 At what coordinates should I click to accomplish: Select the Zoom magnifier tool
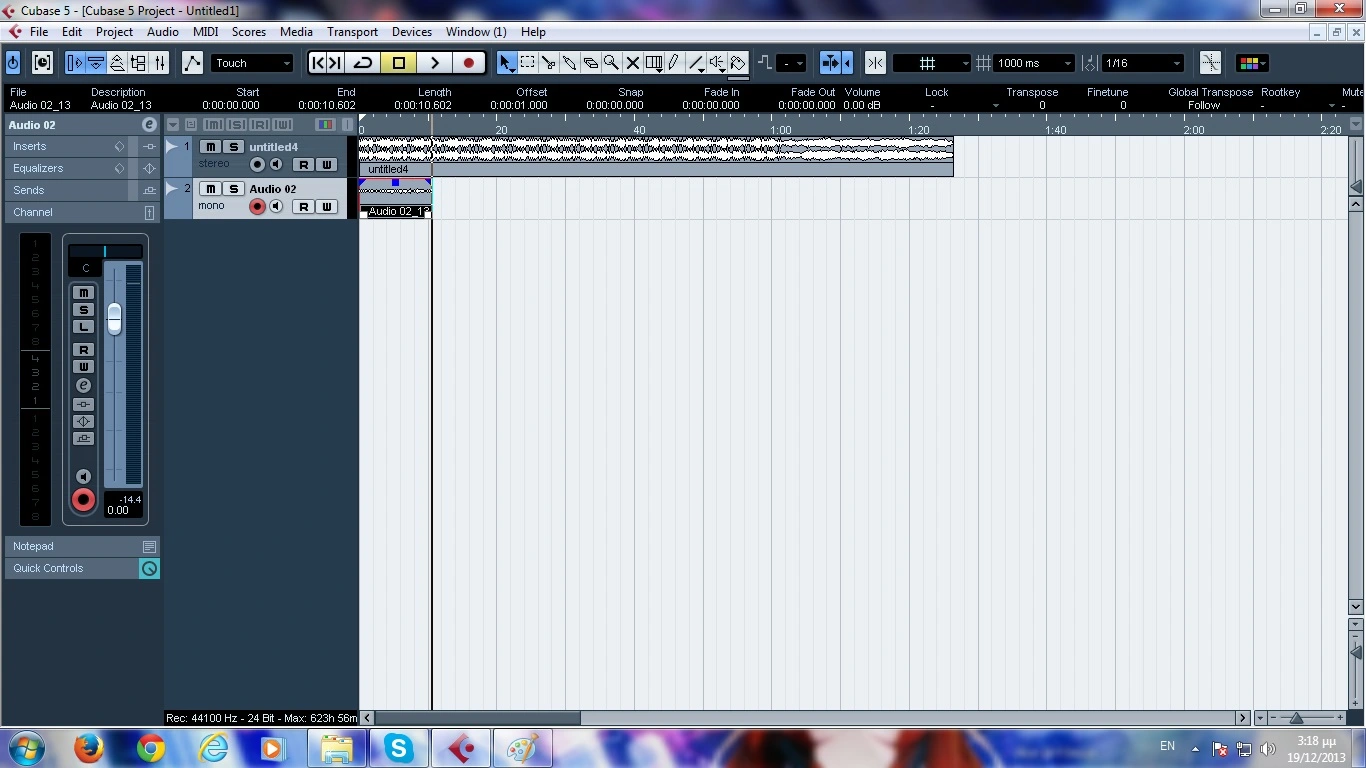click(612, 63)
